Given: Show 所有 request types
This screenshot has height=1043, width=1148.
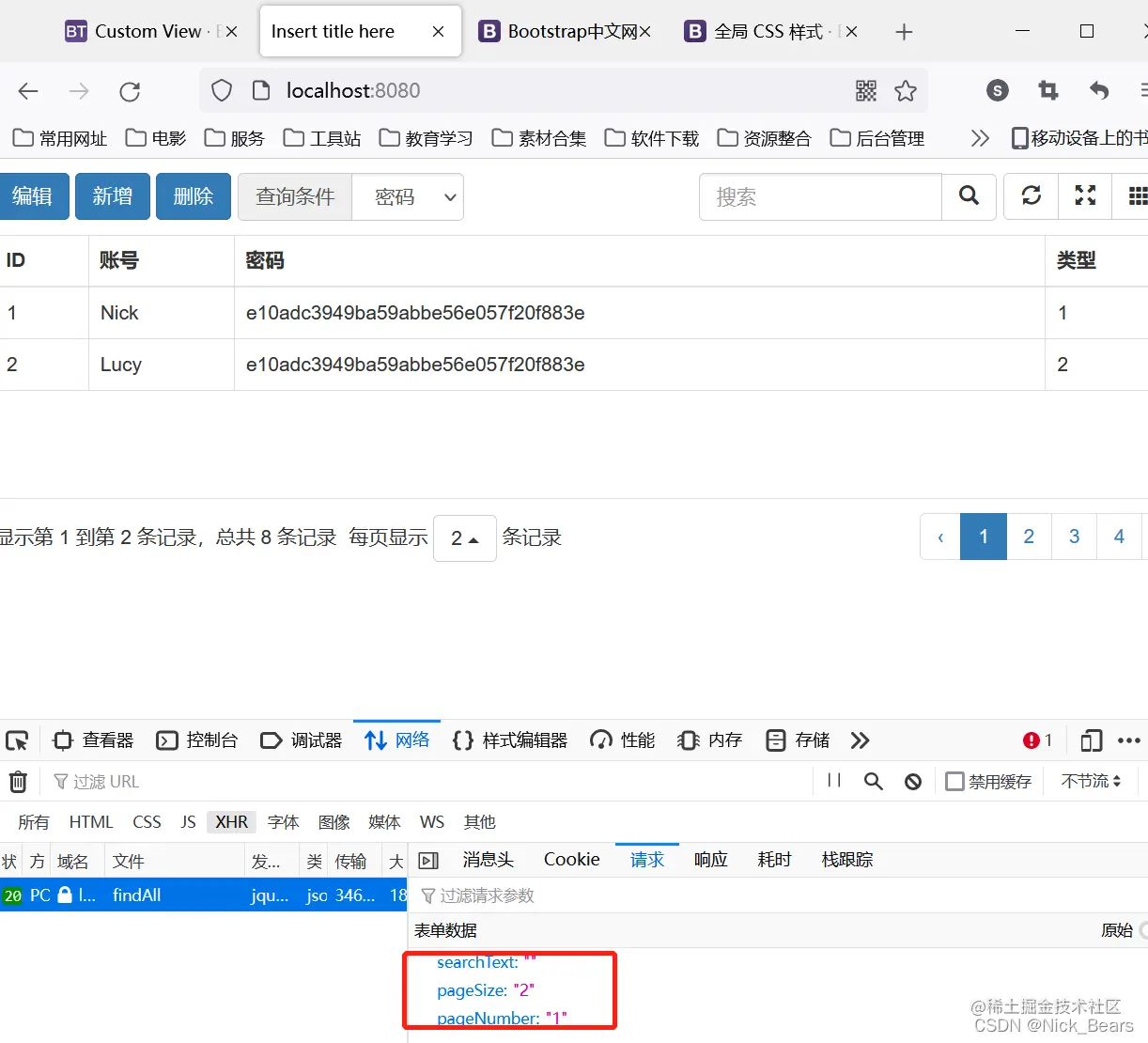Looking at the screenshot, I should [x=33, y=822].
